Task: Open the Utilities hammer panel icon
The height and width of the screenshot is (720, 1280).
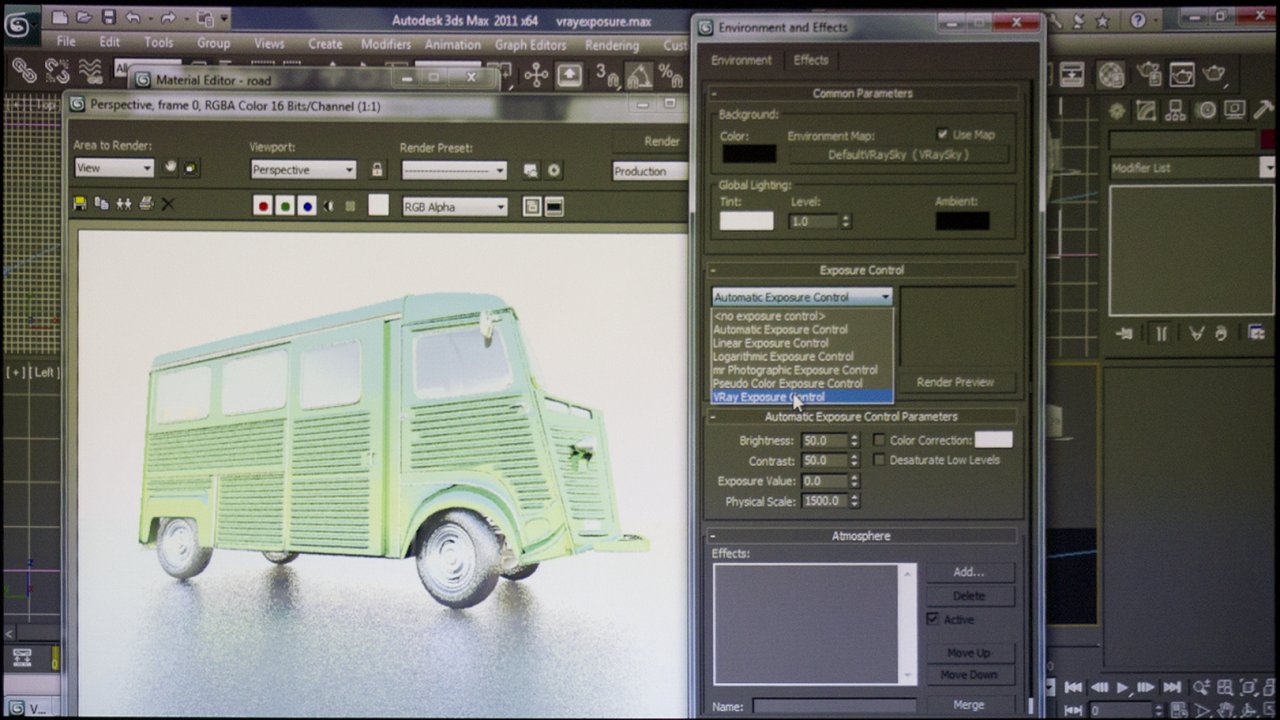Action: coord(1263,111)
